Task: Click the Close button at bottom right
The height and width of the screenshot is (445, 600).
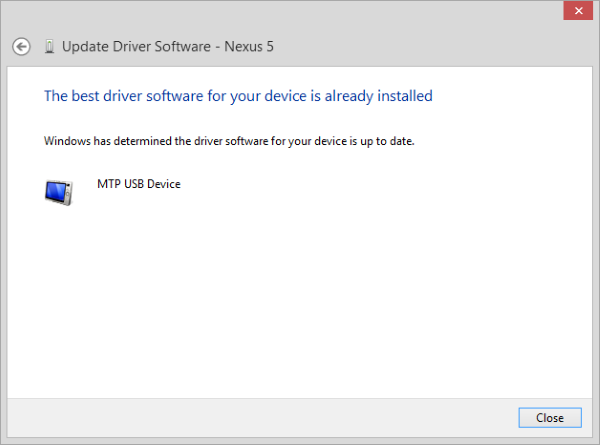Action: pyautogui.click(x=550, y=417)
